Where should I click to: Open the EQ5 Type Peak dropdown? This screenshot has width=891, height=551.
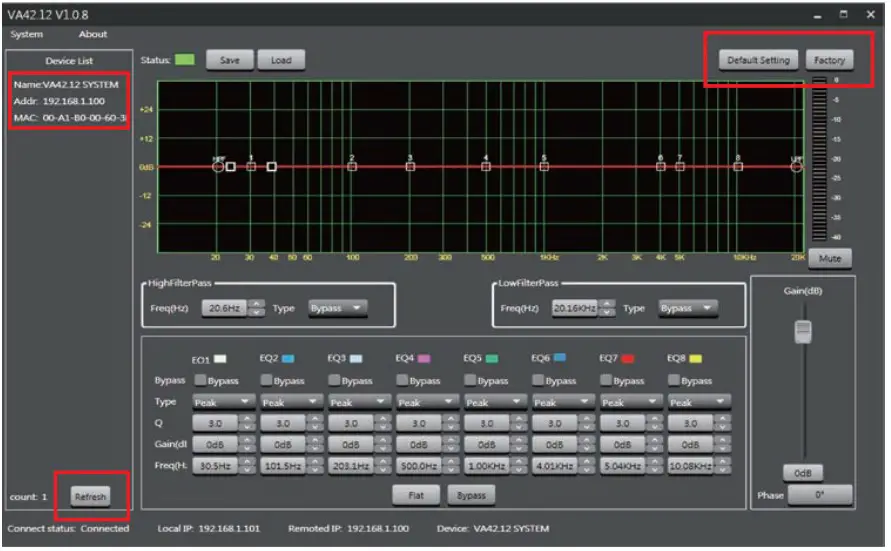coord(495,402)
